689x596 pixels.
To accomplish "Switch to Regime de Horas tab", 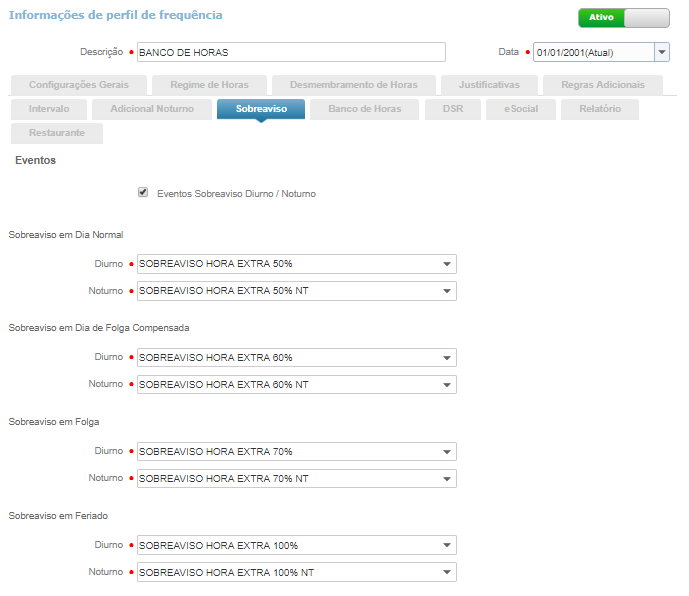I will (209, 85).
